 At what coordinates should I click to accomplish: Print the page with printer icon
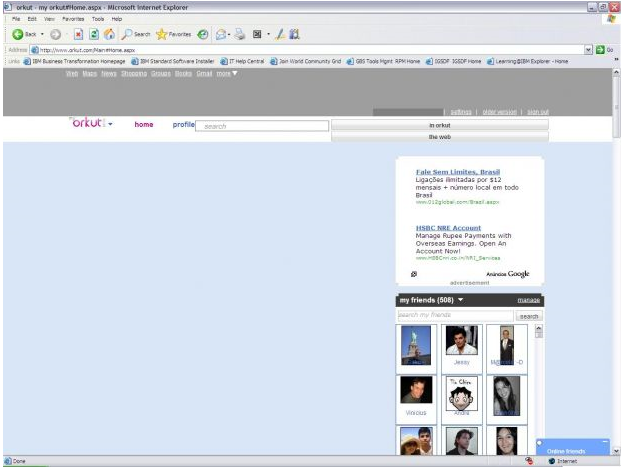click(240, 34)
